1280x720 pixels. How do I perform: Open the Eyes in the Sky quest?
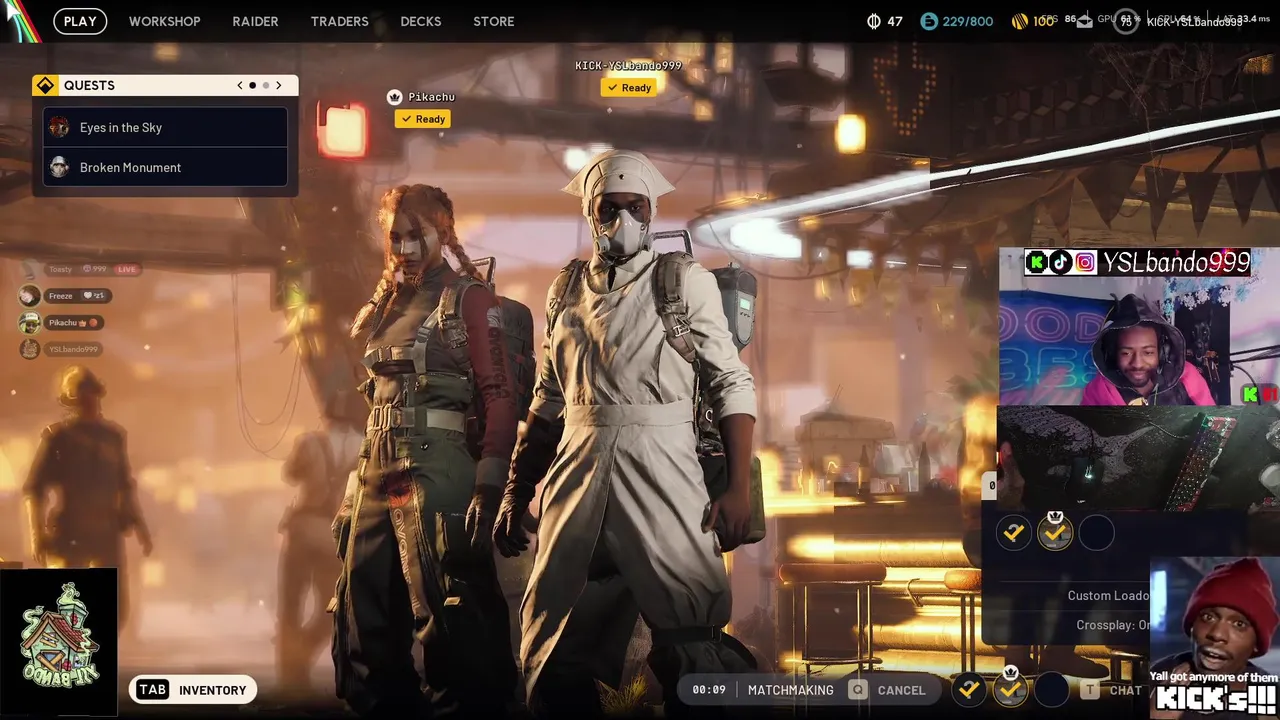click(x=165, y=127)
